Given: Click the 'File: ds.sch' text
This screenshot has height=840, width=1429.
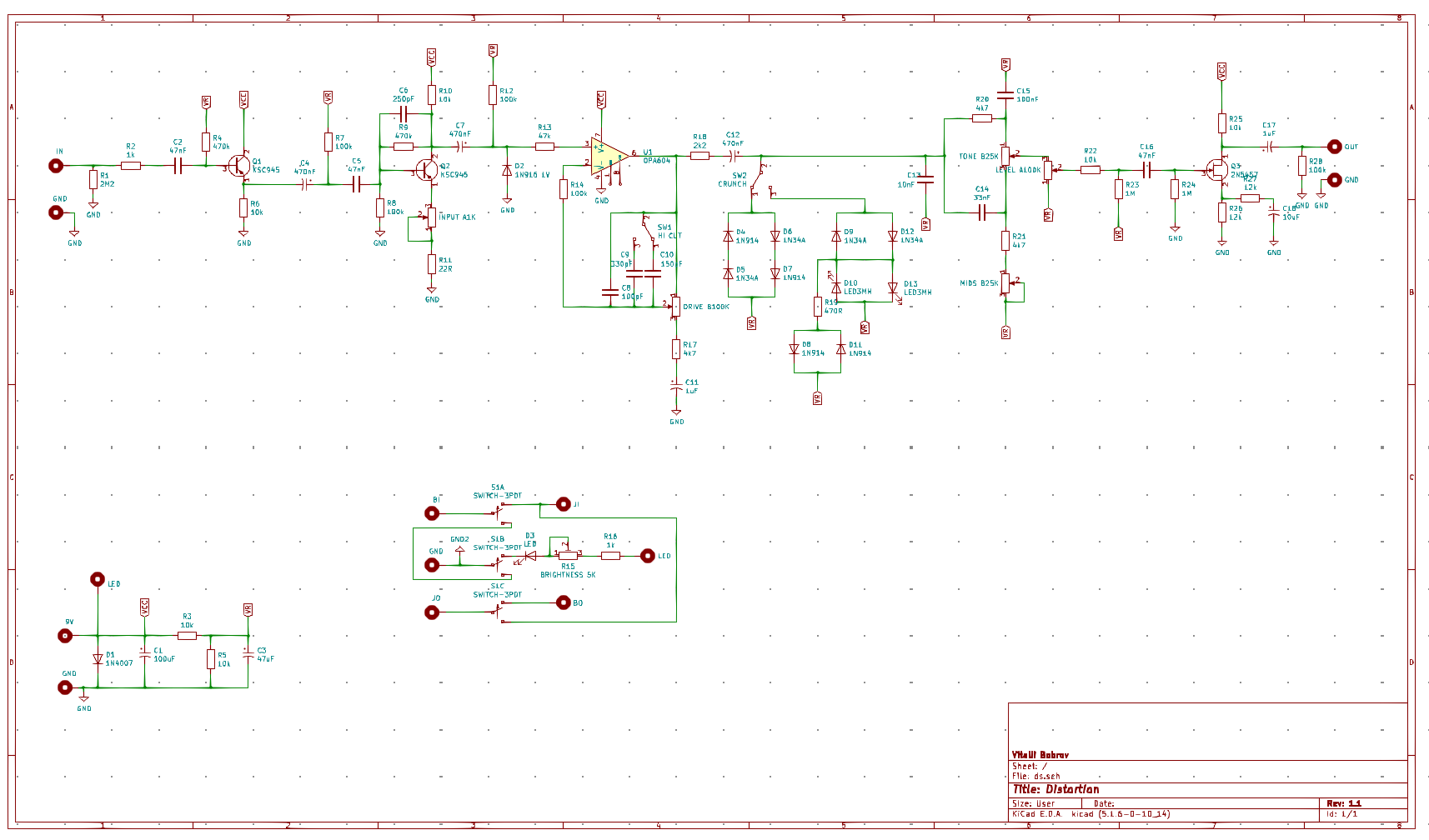Looking at the screenshot, I should coord(1036,776).
